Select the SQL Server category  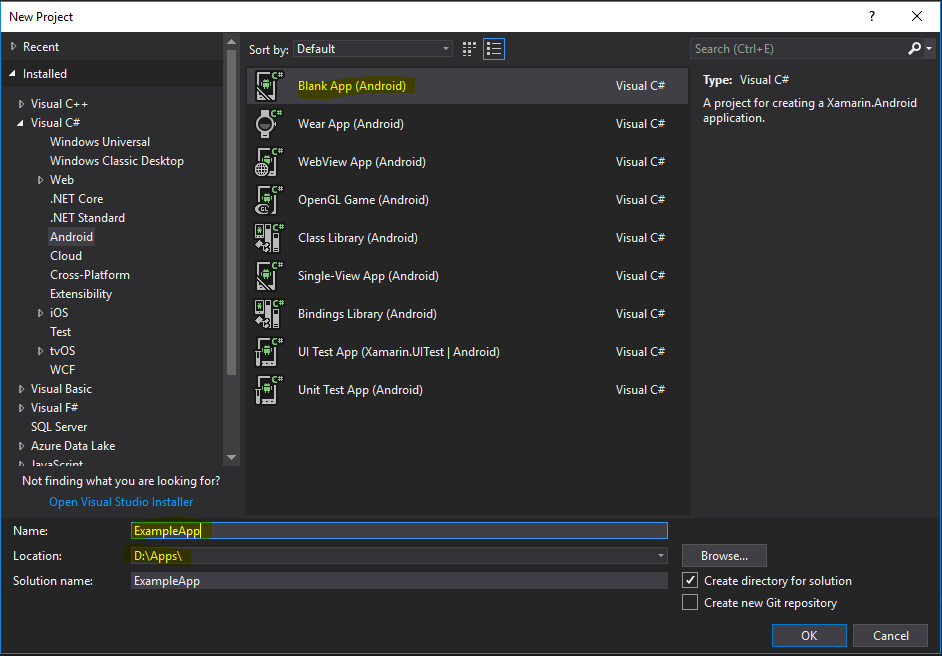pyautogui.click(x=59, y=427)
